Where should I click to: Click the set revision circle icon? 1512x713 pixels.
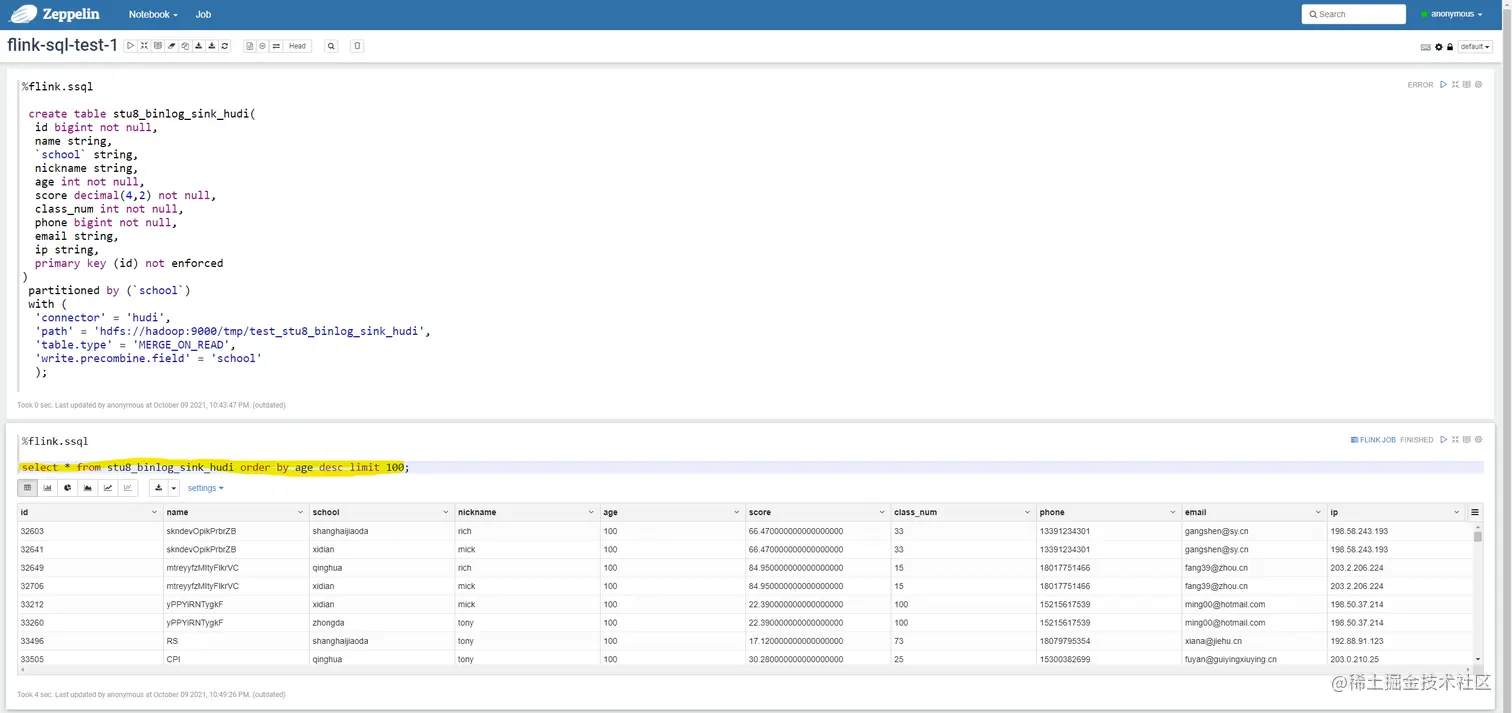pyautogui.click(x=262, y=46)
